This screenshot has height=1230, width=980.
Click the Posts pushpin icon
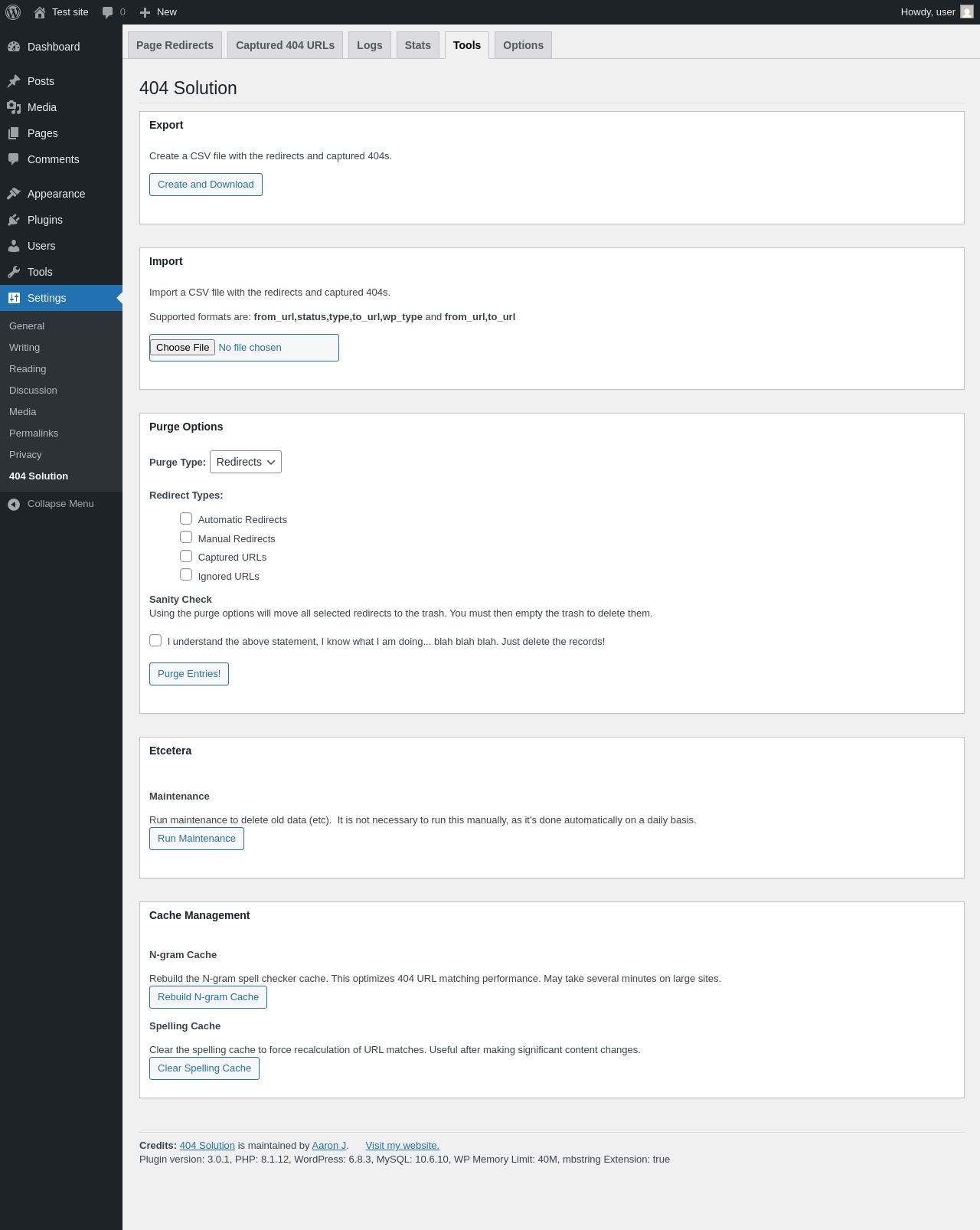[x=14, y=81]
